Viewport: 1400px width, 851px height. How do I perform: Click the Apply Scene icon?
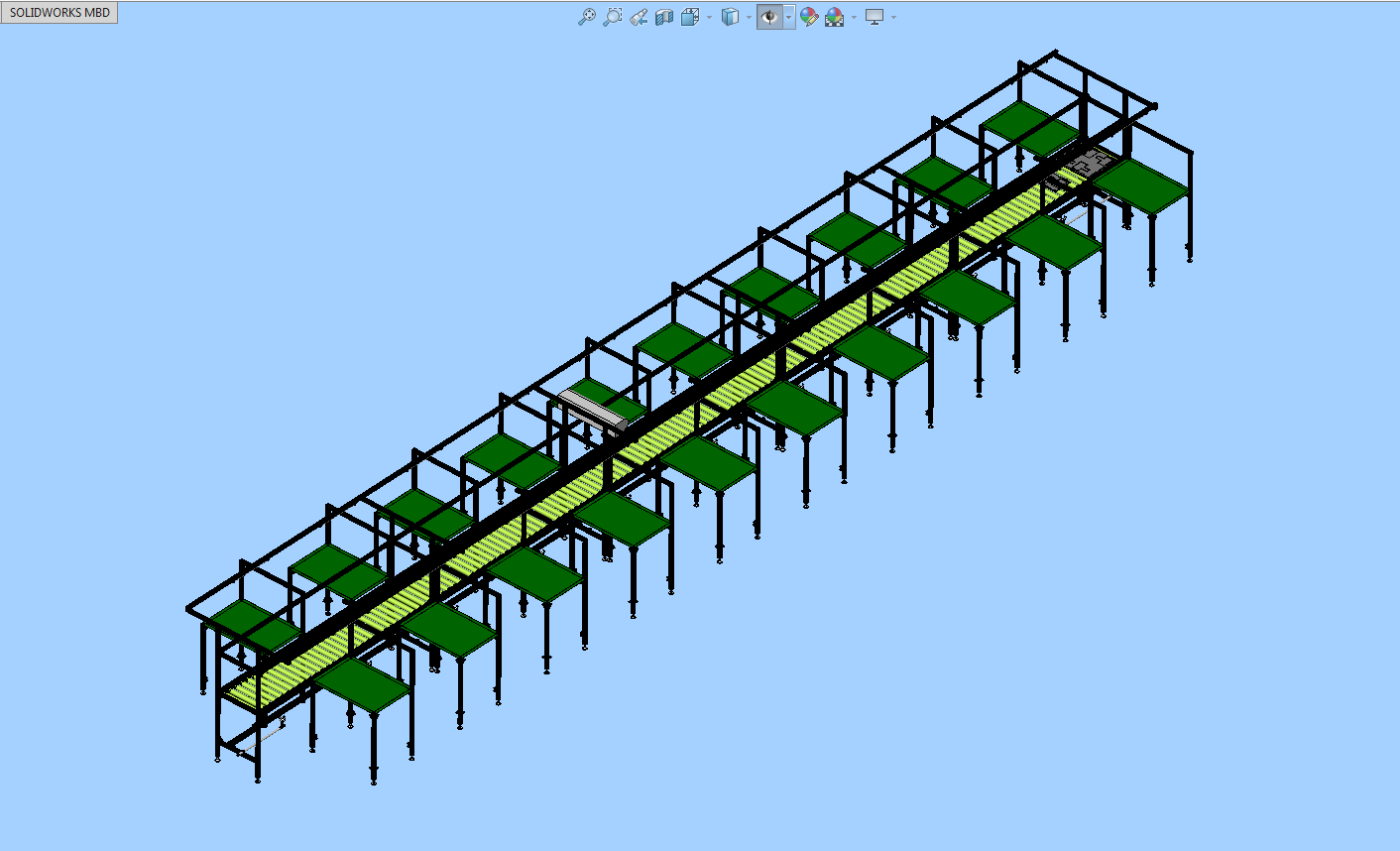(834, 17)
